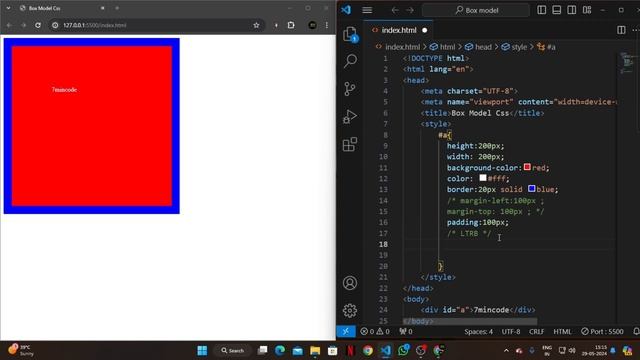The image size is (640, 360).
Task: Go back in Chrome browser
Action: click(9, 25)
